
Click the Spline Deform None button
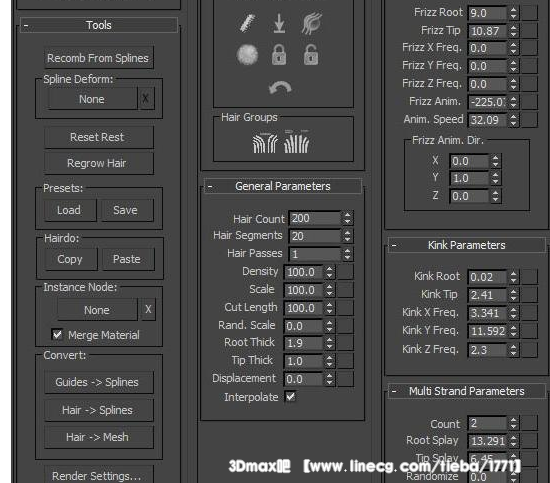(92, 99)
